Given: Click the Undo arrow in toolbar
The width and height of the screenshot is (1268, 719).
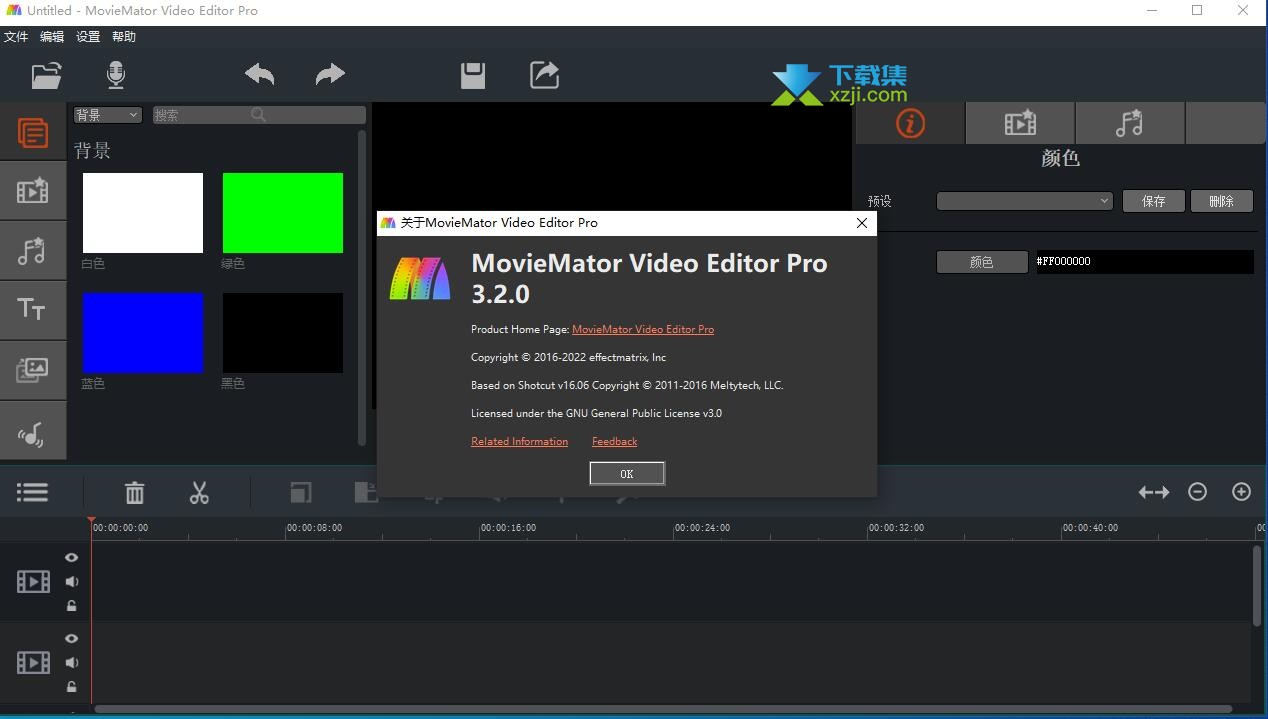Looking at the screenshot, I should click(x=260, y=74).
